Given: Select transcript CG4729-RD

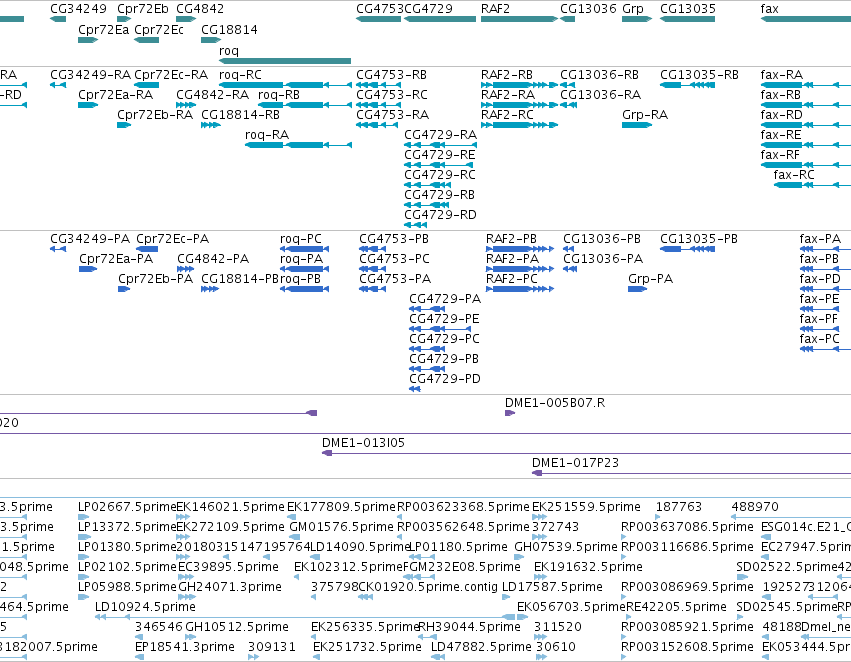Looking at the screenshot, I should [x=415, y=225].
